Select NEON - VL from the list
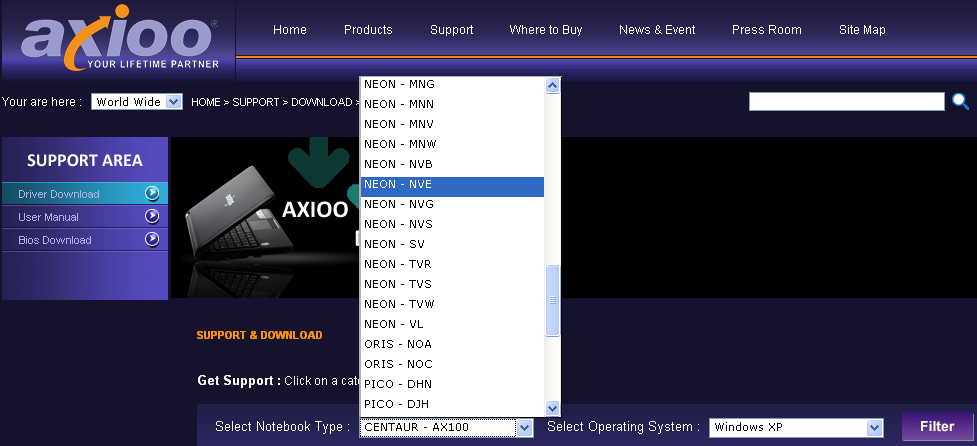Screen dimensions: 977x446 point(452,324)
